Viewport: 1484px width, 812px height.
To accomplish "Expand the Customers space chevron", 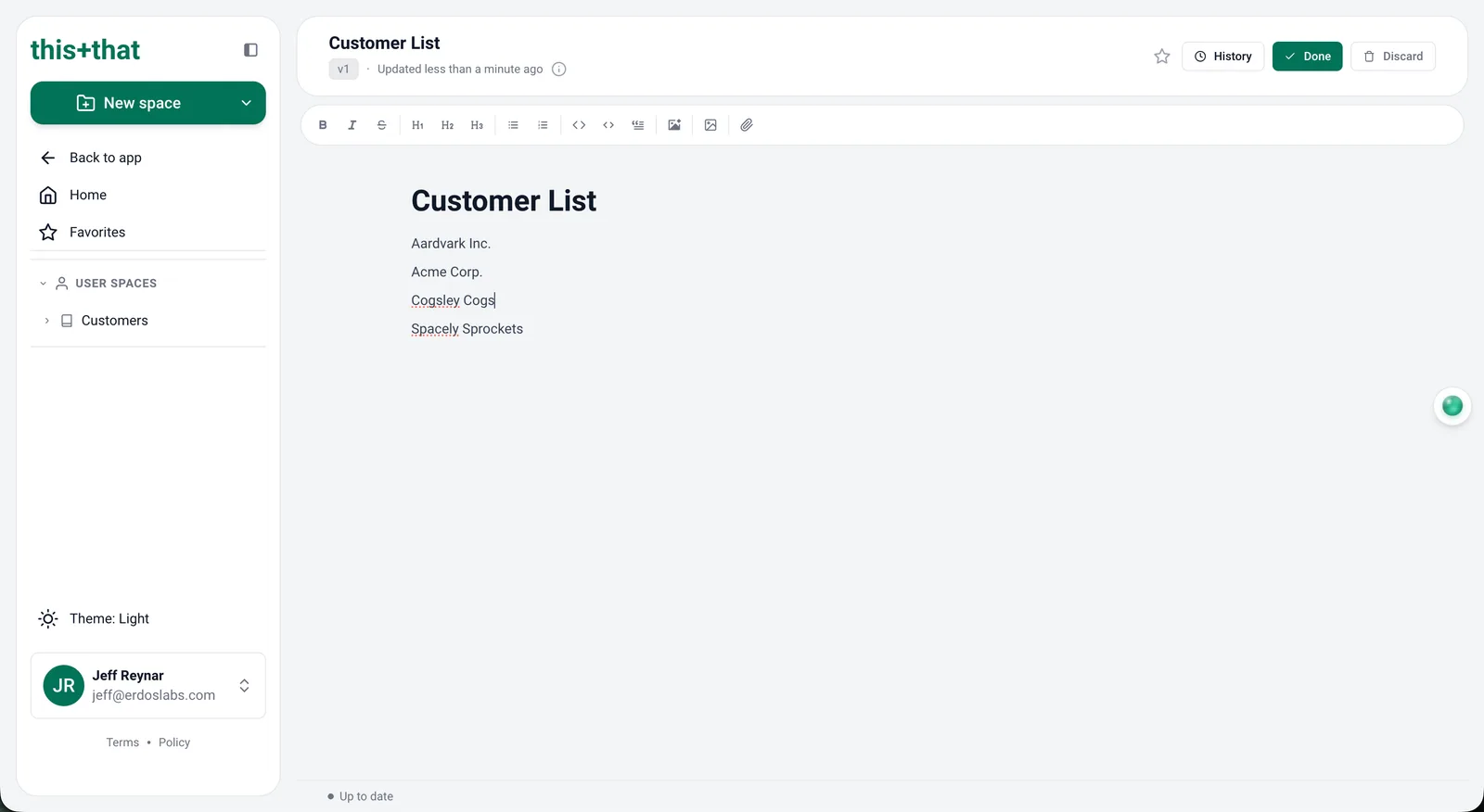I will [x=46, y=321].
